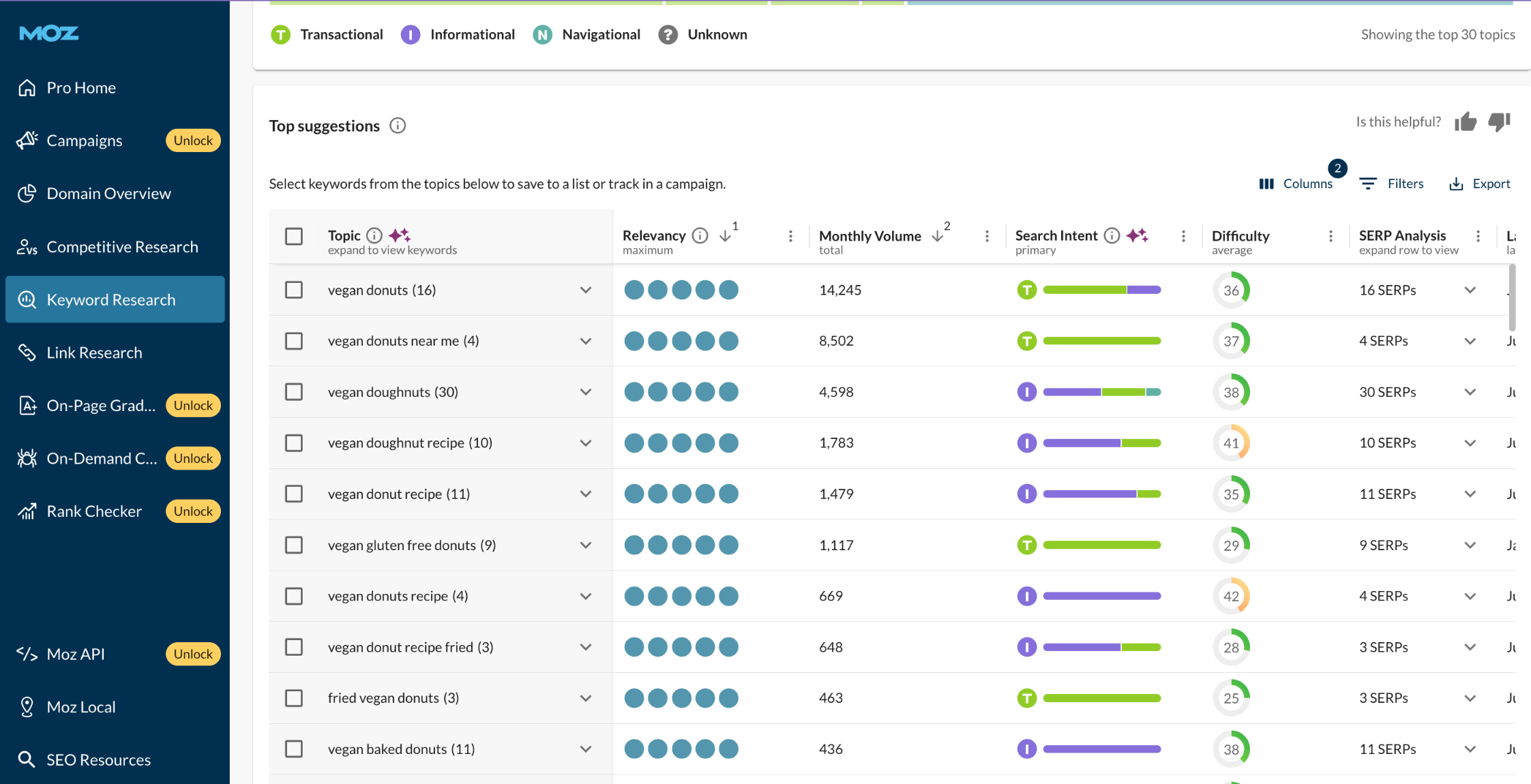The image size is (1531, 784).
Task: Check the vegan donuts near me row
Action: [294, 341]
